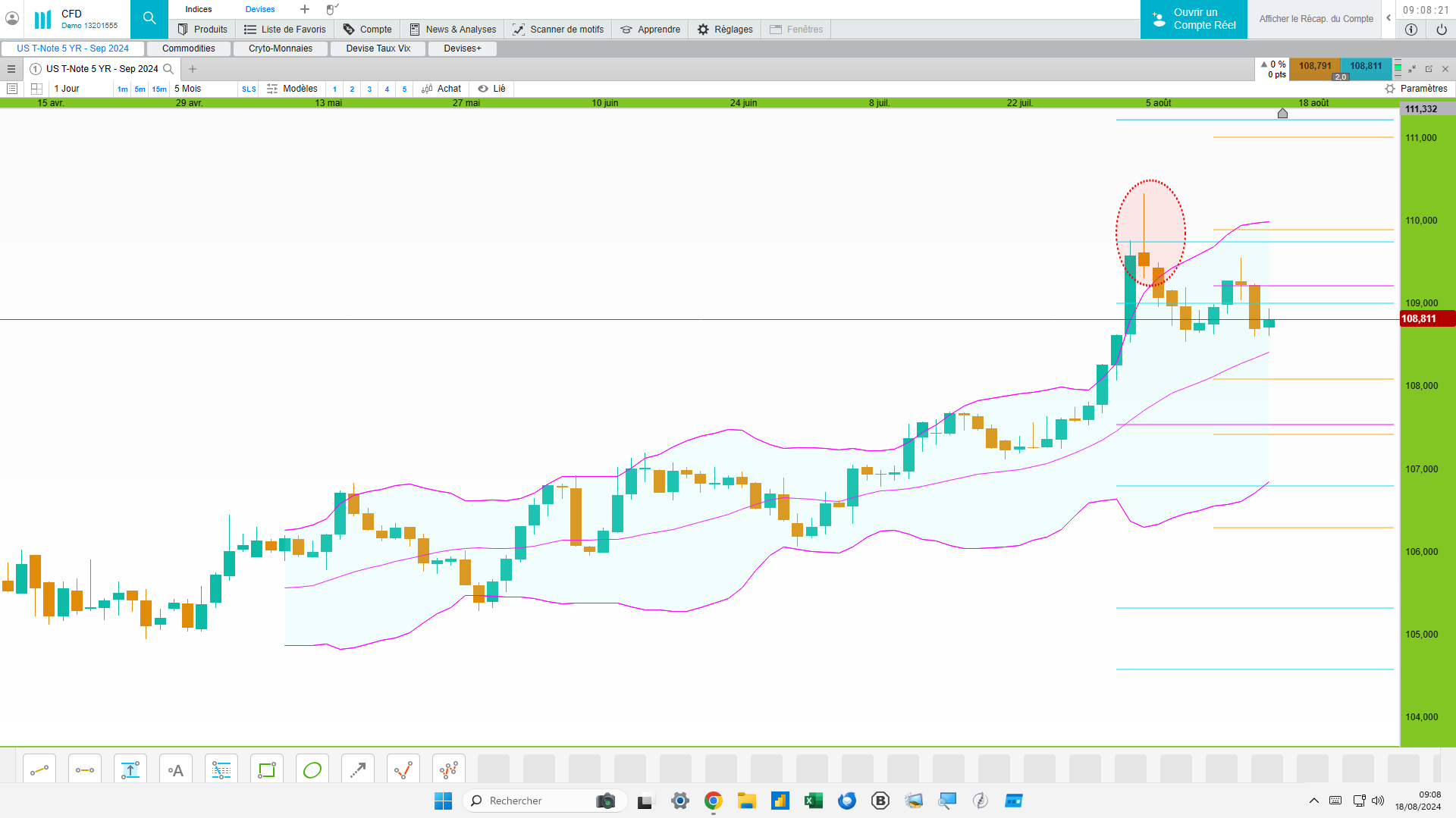Toggle the Lié link-chart option
Image resolution: width=1456 pixels, height=818 pixels.
point(491,89)
